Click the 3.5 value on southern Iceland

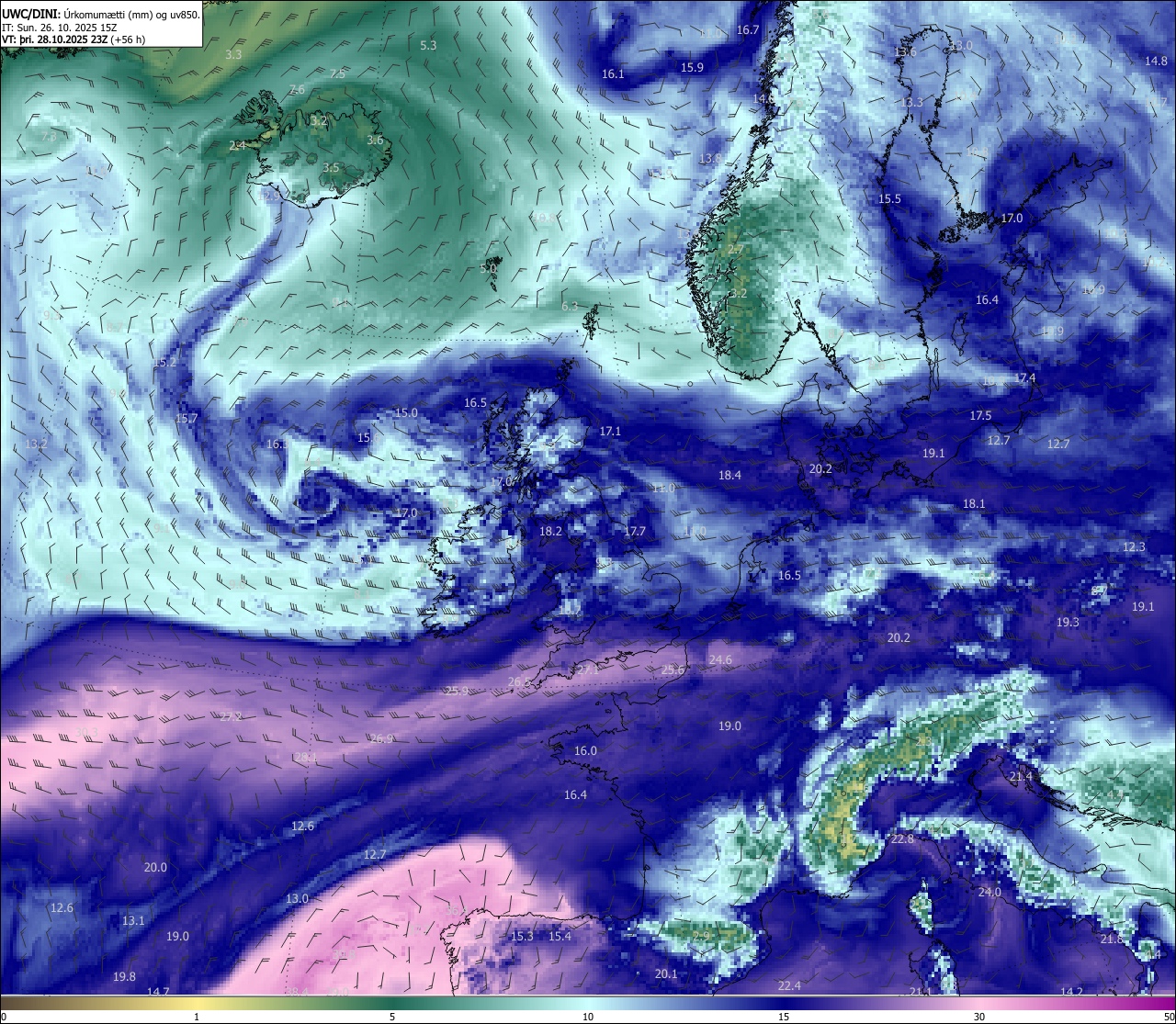click(331, 167)
